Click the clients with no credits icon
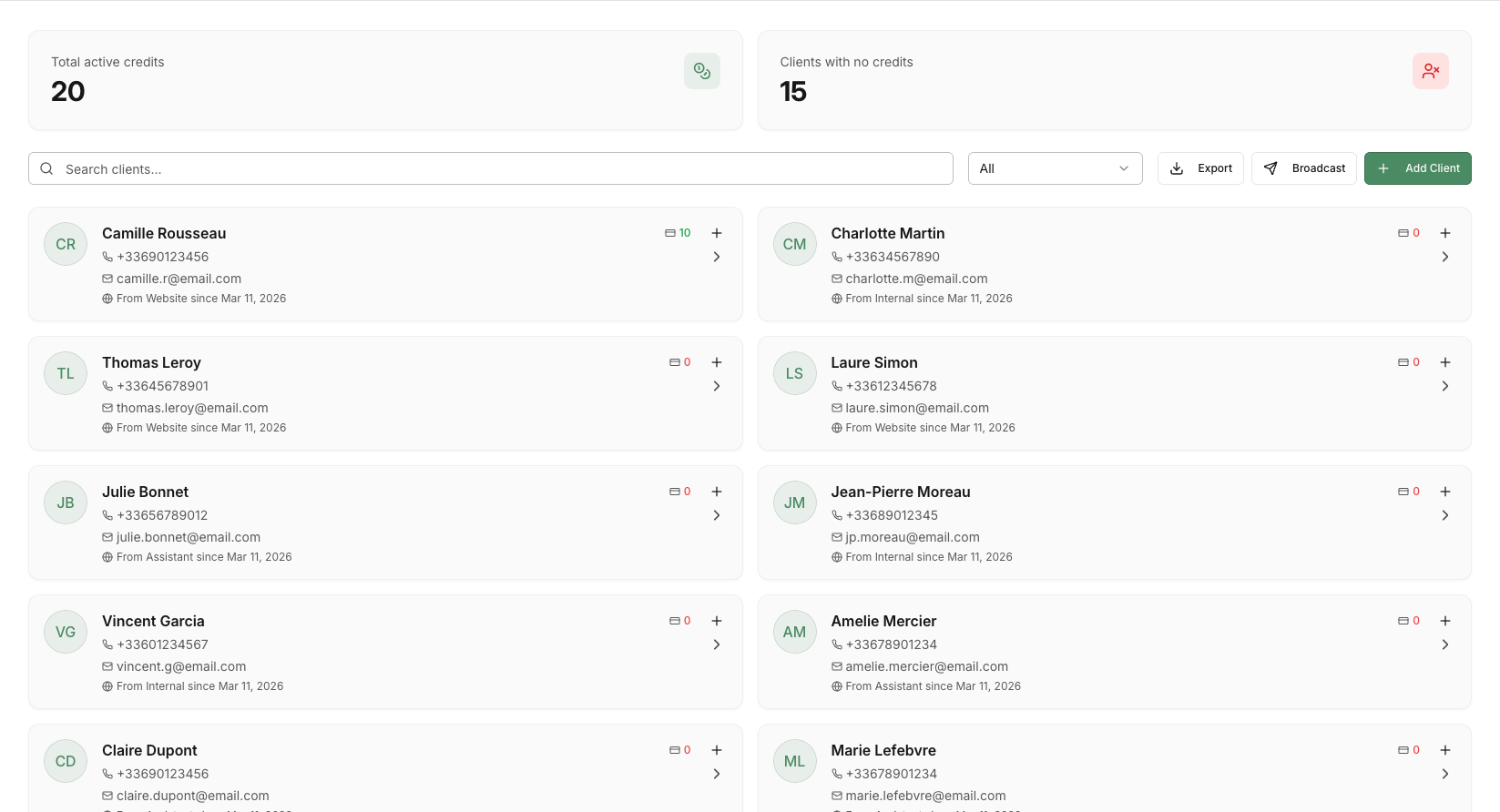The width and height of the screenshot is (1500, 812). (x=1430, y=71)
